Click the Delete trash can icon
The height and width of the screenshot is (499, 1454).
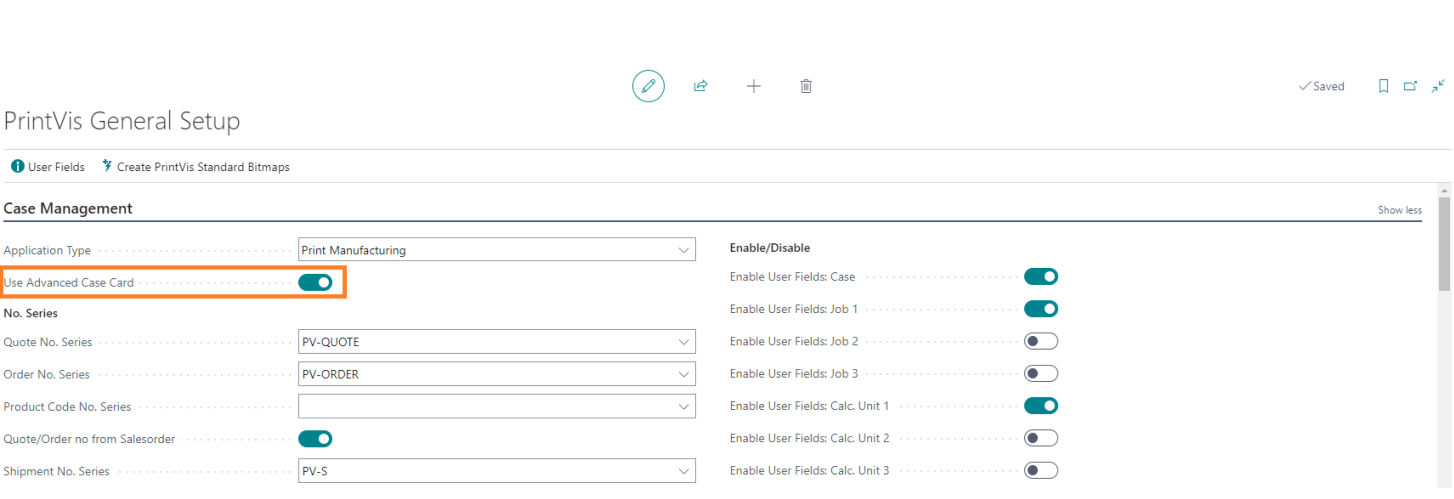click(x=806, y=86)
